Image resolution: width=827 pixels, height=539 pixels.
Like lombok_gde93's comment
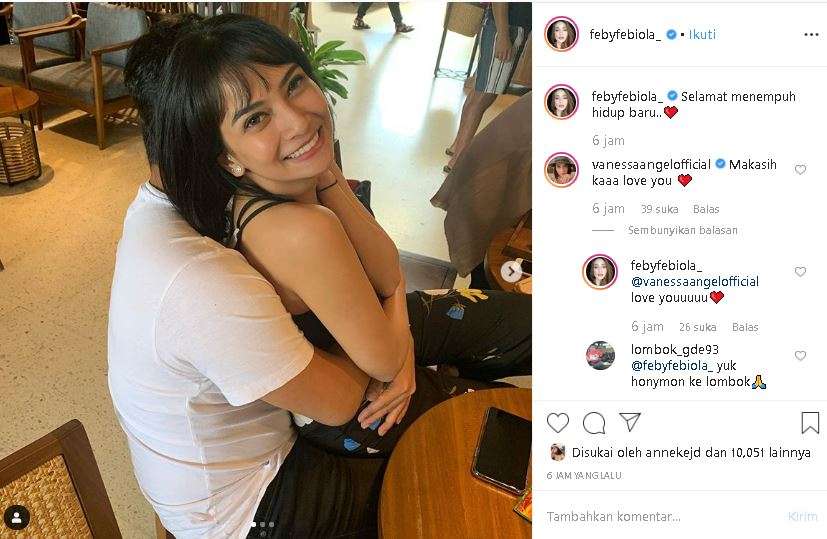[800, 355]
